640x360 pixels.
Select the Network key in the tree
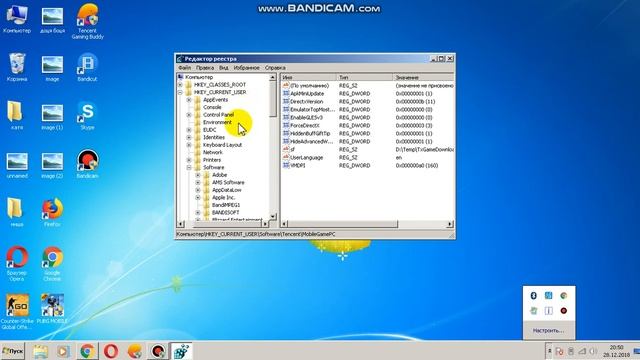pos(213,153)
